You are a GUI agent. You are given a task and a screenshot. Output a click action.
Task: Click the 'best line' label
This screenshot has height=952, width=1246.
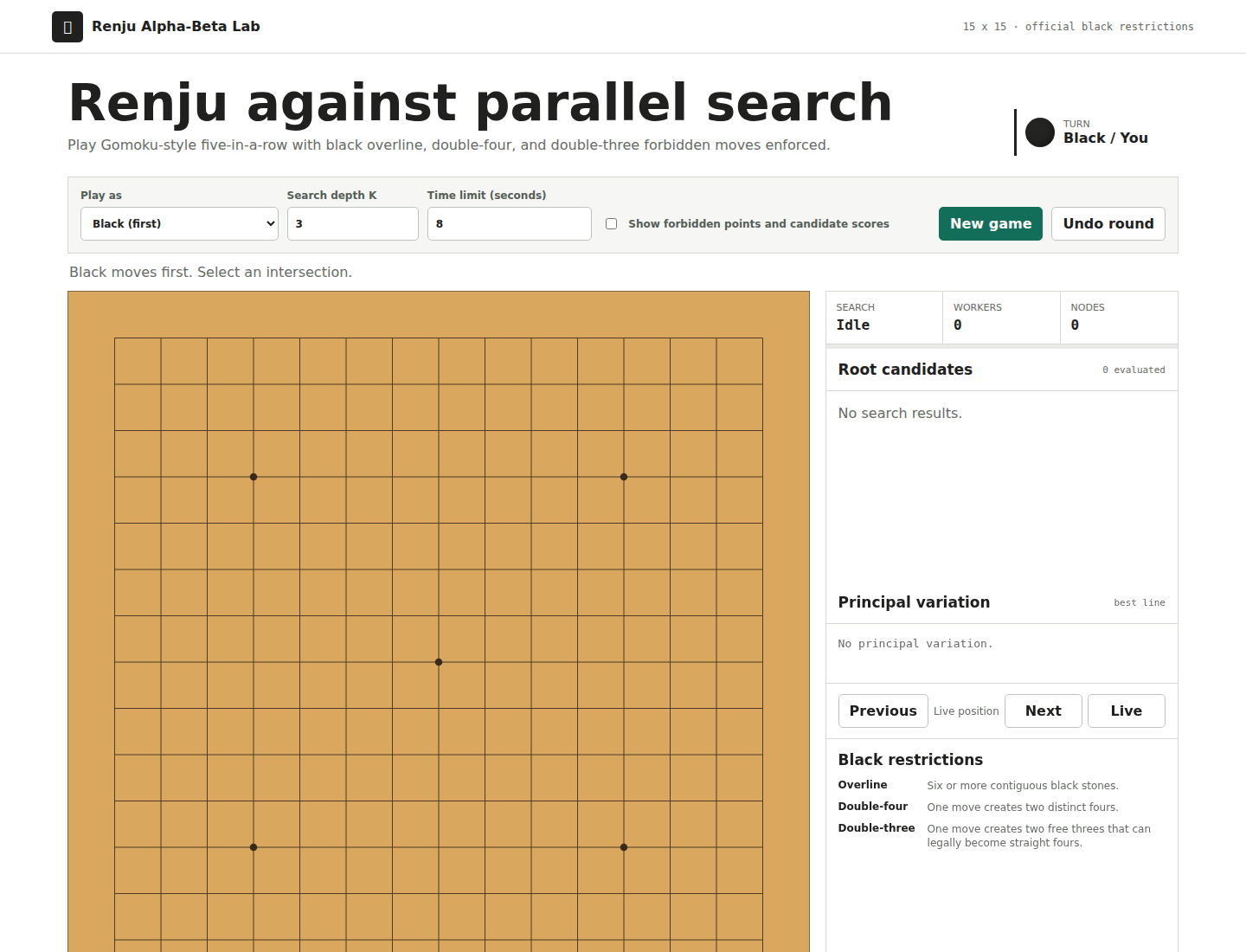point(1140,602)
